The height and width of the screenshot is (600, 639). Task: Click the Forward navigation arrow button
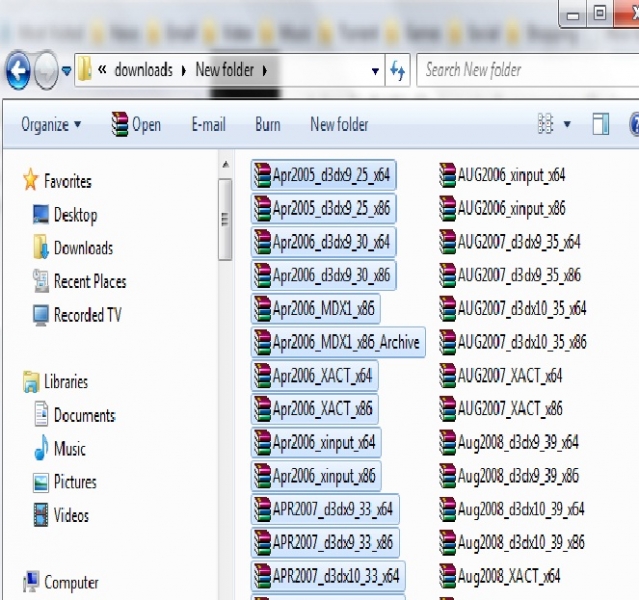coord(46,70)
